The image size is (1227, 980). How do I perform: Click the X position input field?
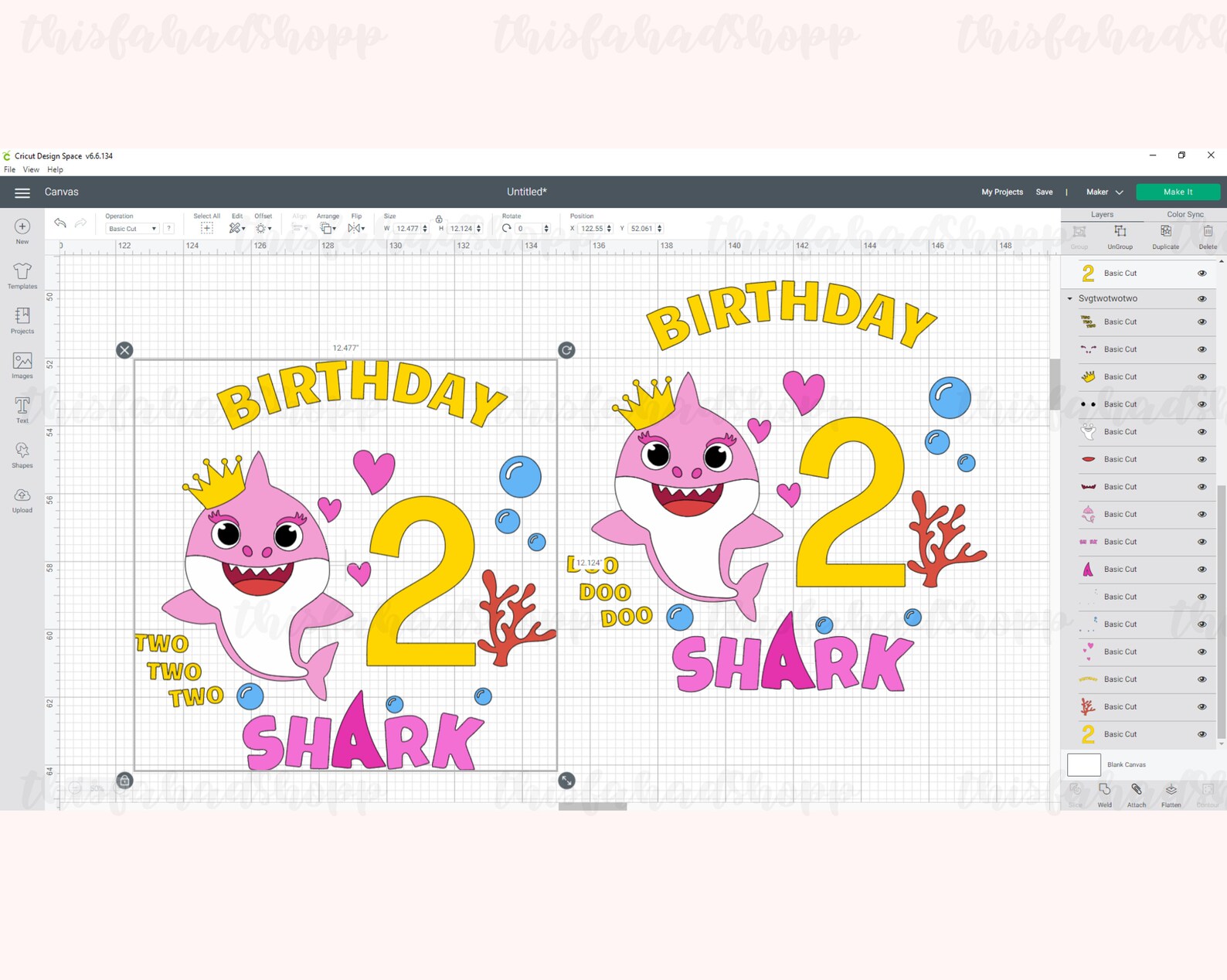click(x=592, y=229)
